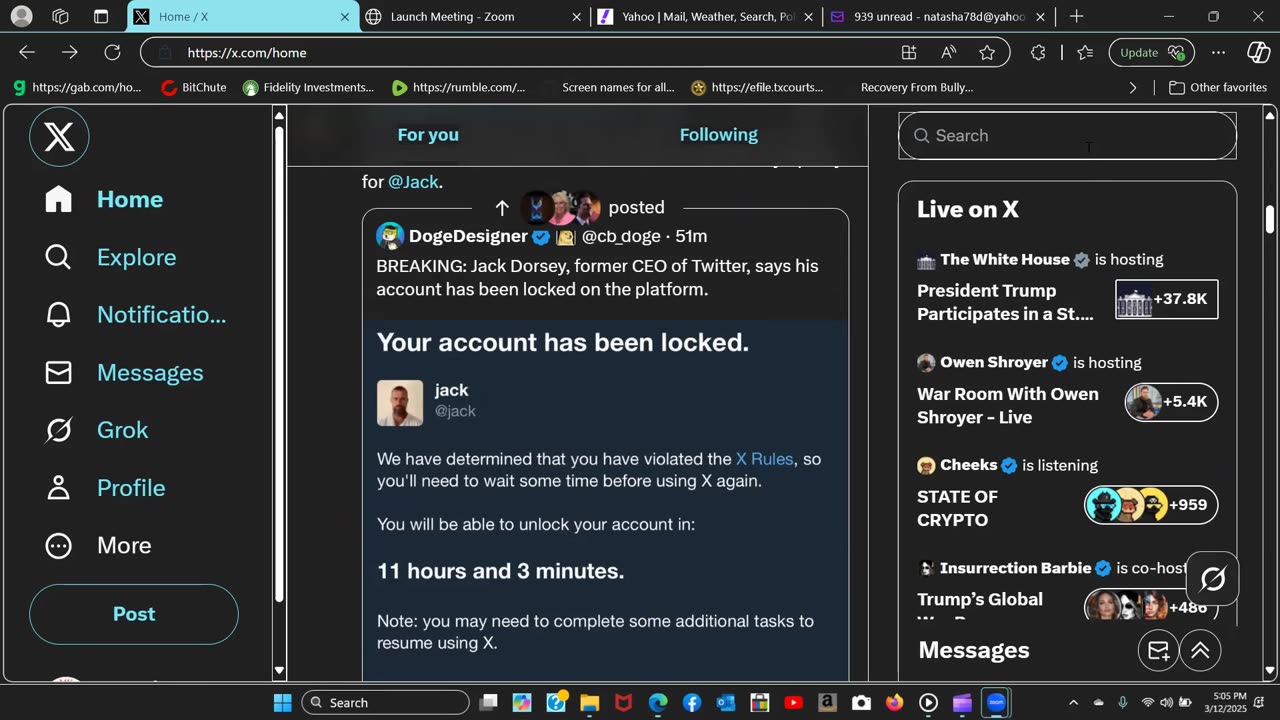Click the +5.4K listeners badge

(1171, 402)
